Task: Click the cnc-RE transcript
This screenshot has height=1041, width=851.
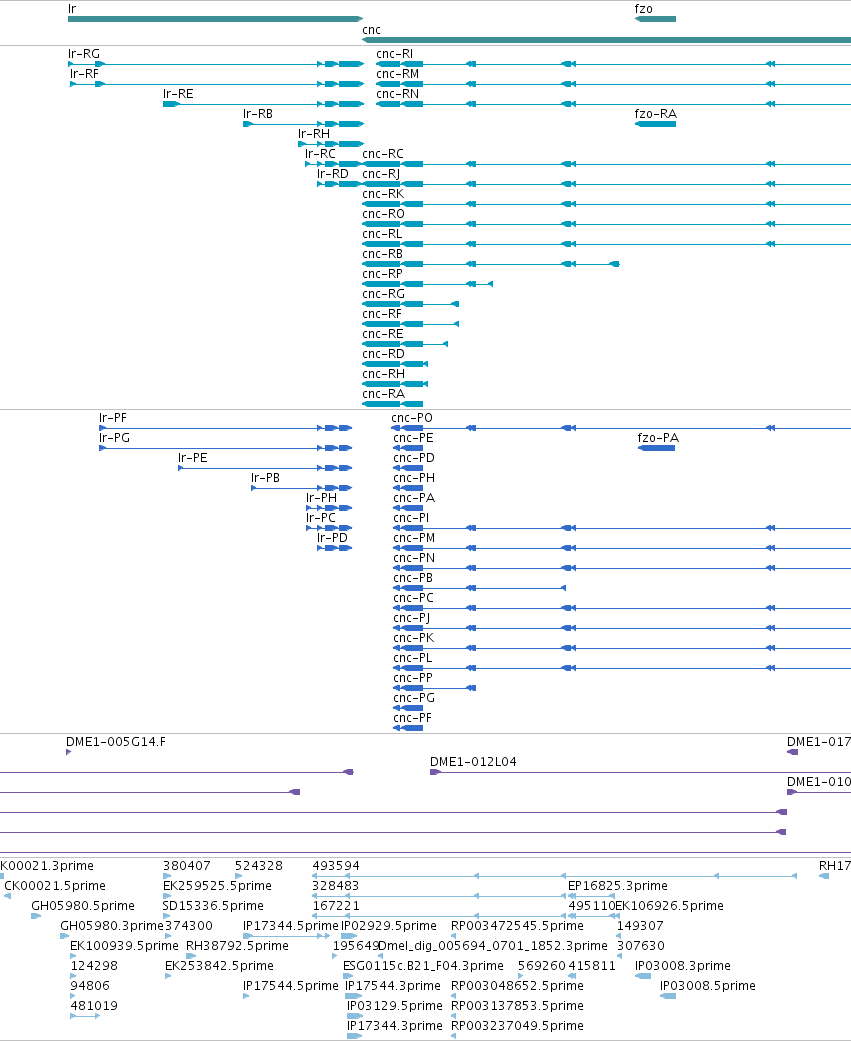Action: (x=405, y=344)
